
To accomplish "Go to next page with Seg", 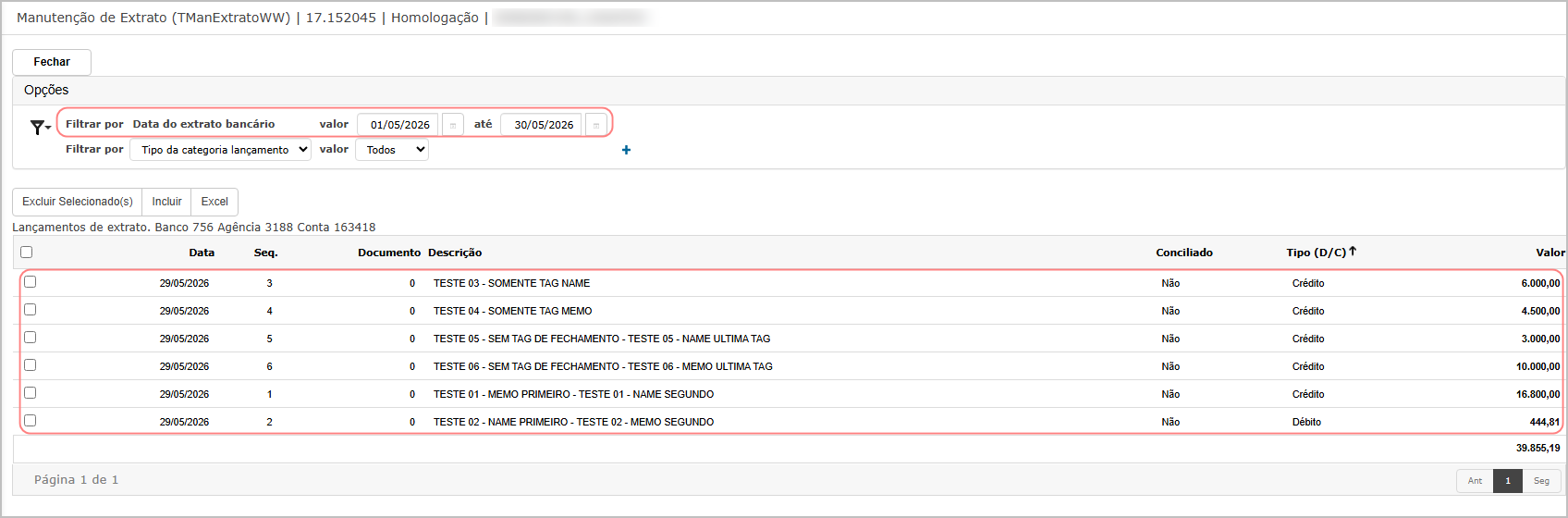I will point(1541,481).
